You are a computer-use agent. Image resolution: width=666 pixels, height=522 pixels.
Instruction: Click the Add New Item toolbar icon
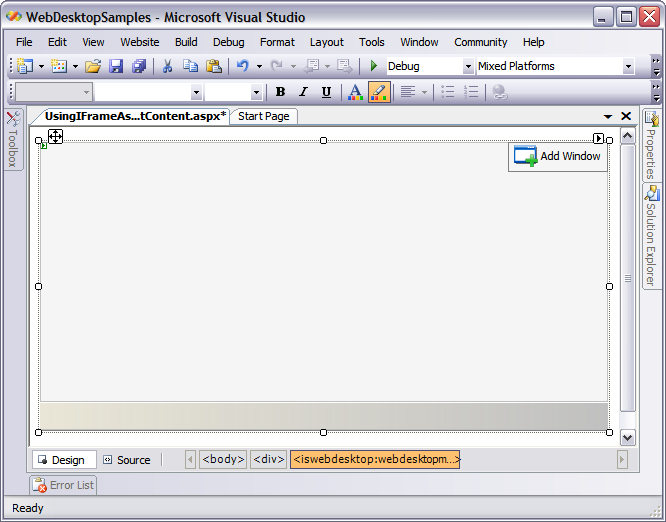59,66
